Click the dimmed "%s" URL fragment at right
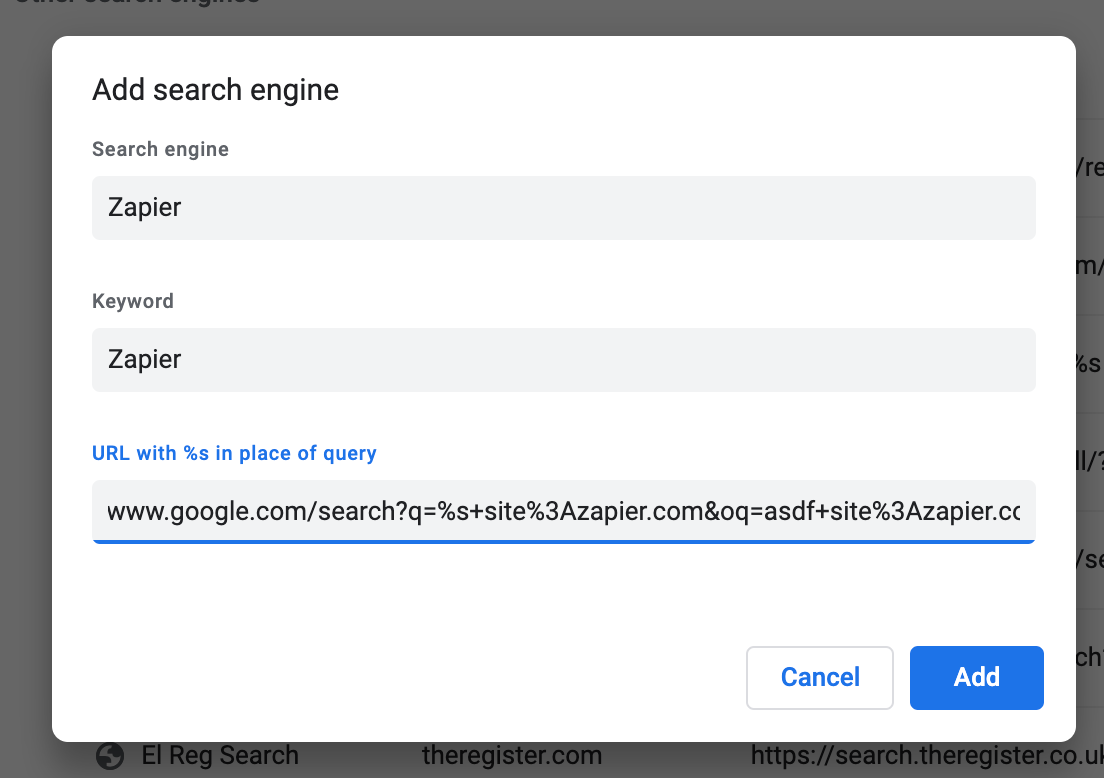 (x=1088, y=363)
